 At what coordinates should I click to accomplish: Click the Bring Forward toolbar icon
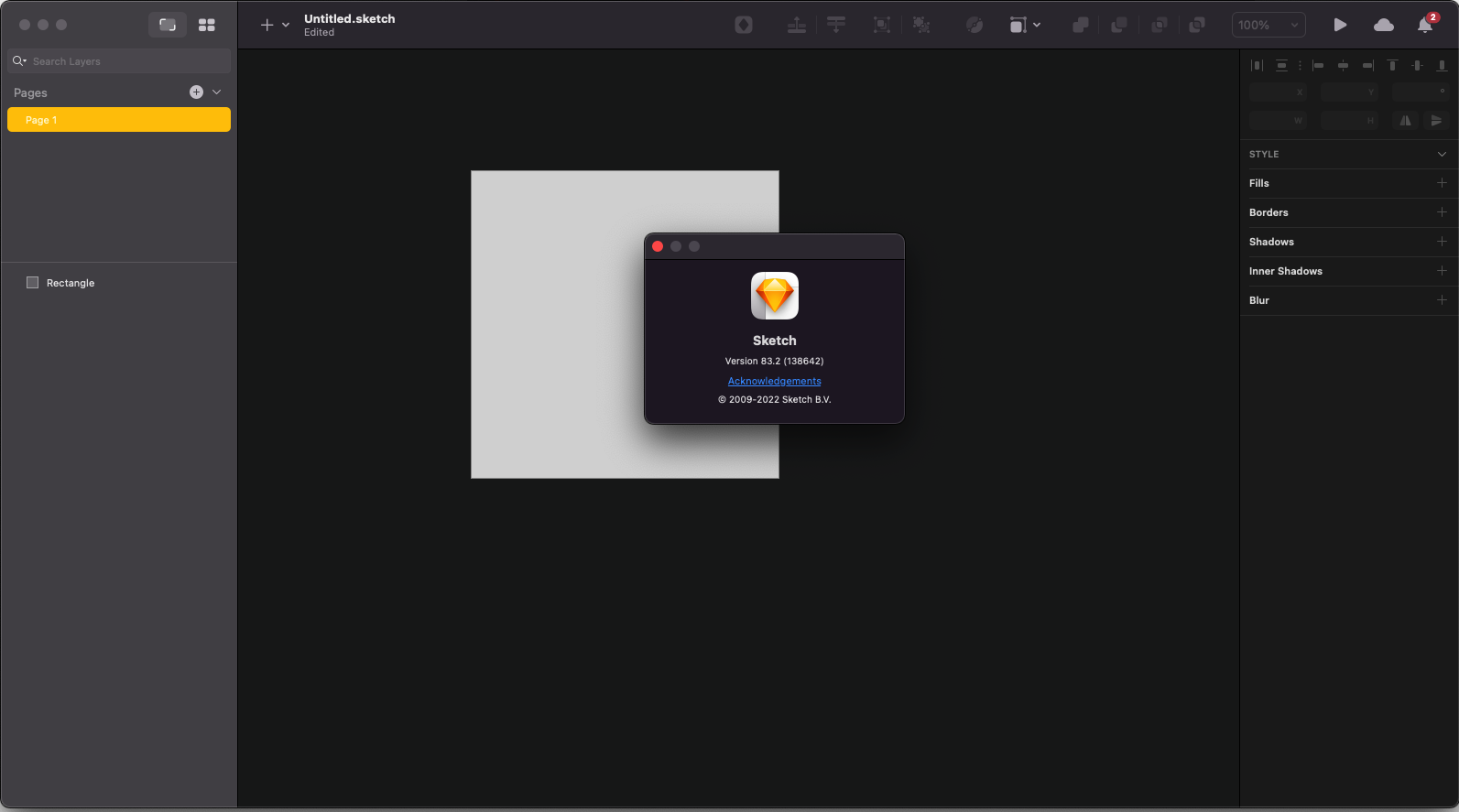(x=797, y=25)
